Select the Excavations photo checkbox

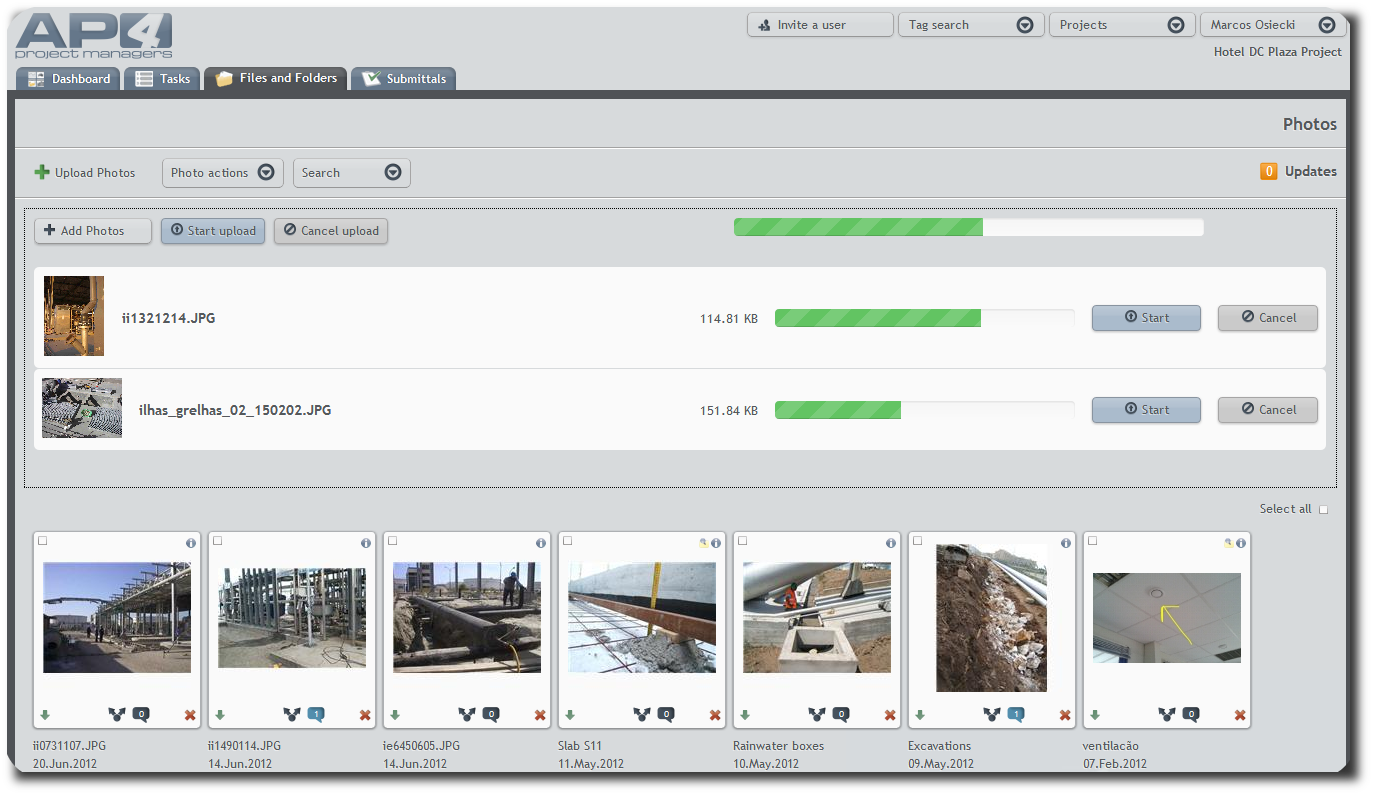click(x=916, y=541)
